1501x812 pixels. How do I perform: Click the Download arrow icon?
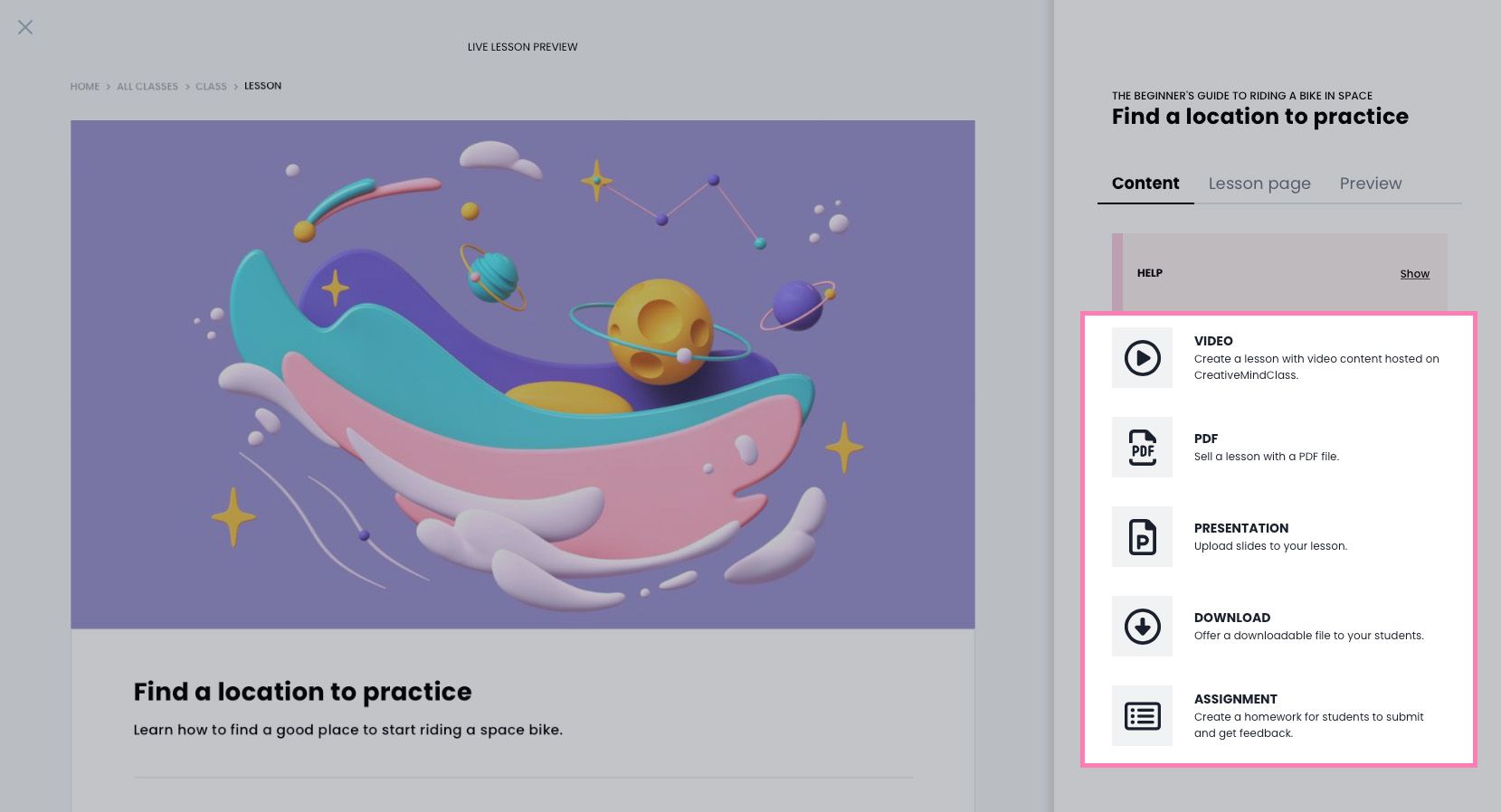(1142, 627)
